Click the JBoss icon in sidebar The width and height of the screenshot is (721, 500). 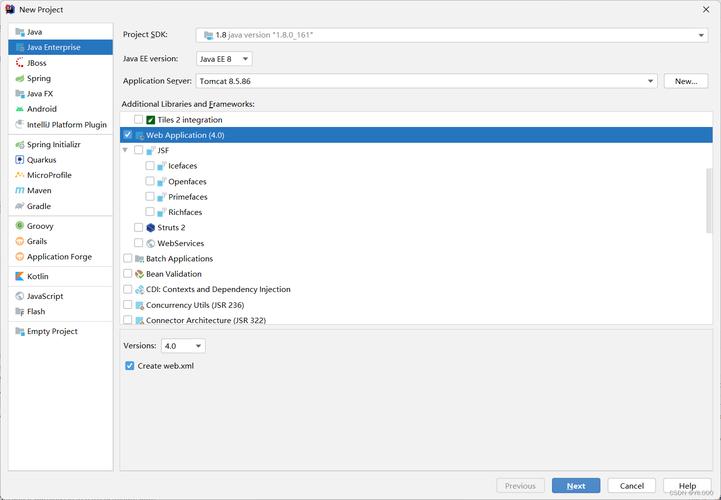tap(20, 63)
